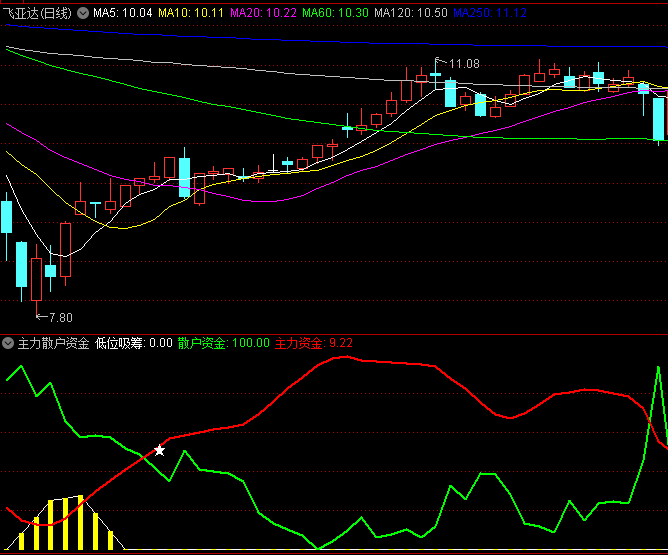Click the 主力散户资金 indicator name

(x=53, y=343)
